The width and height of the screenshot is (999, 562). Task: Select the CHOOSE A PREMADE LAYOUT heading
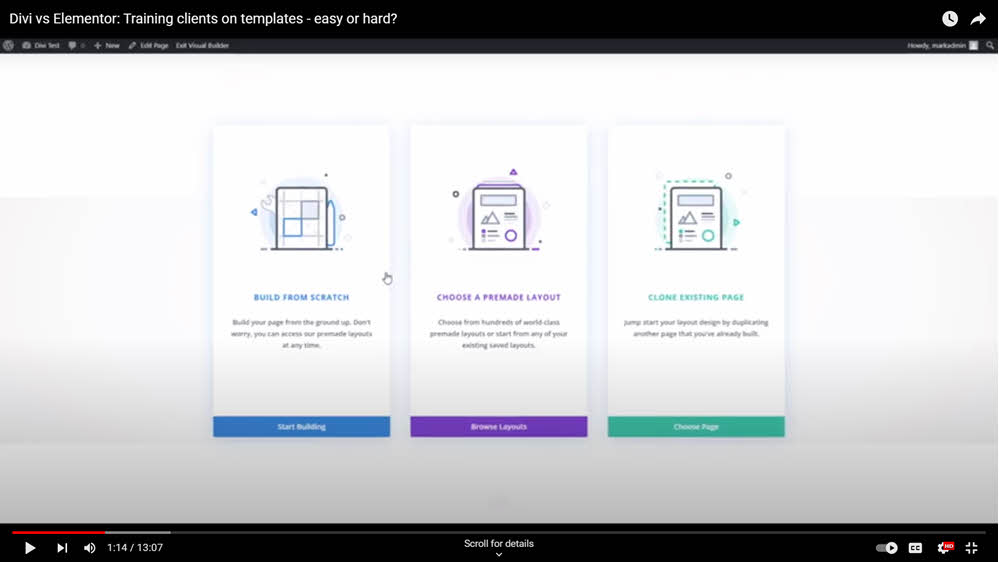499,297
